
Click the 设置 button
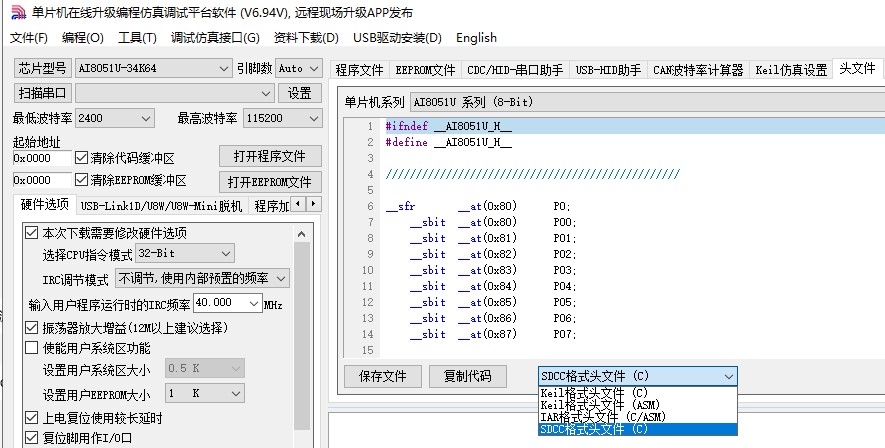300,93
